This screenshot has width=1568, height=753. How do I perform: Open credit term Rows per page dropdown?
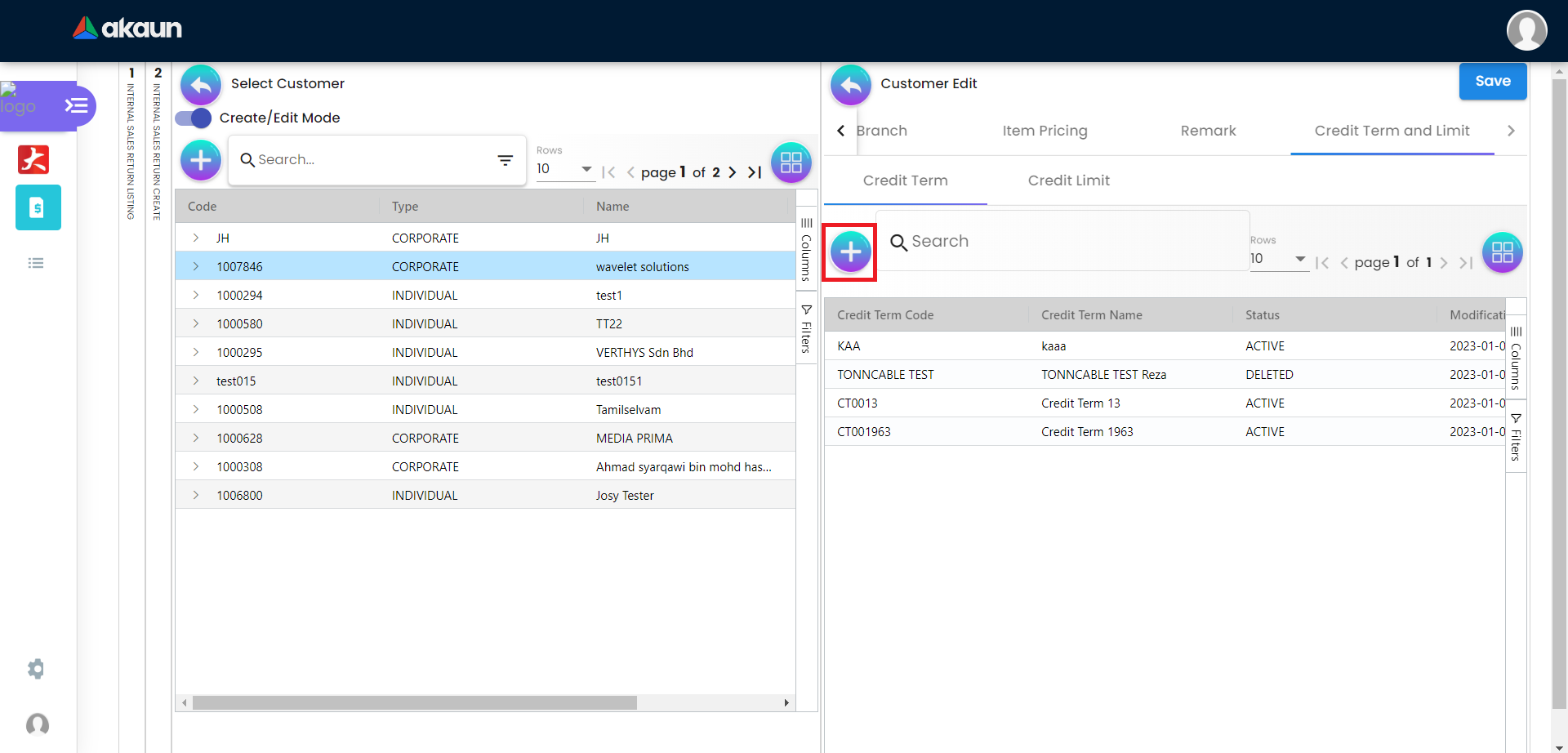tap(1278, 259)
